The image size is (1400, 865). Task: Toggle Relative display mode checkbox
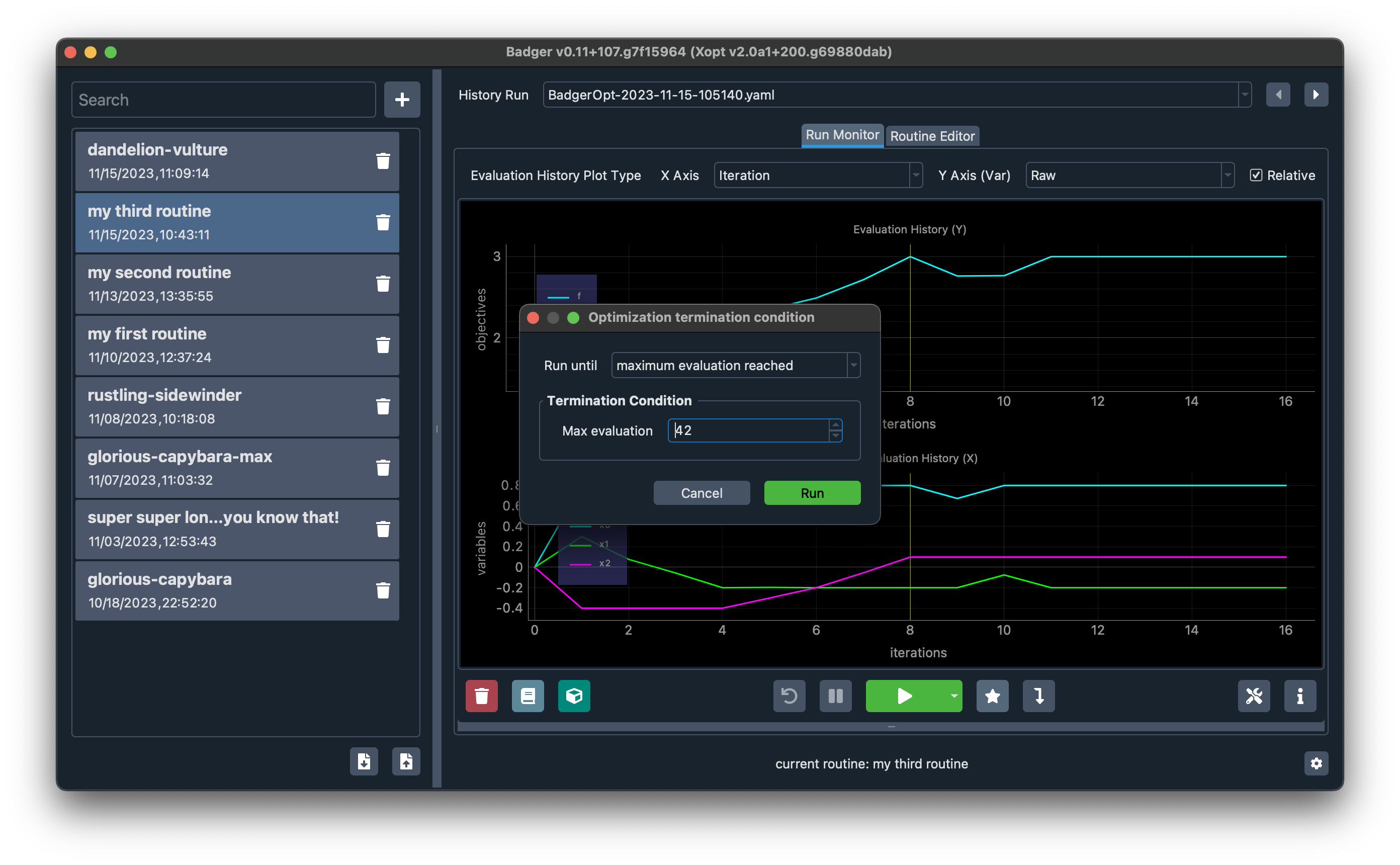pos(1256,175)
